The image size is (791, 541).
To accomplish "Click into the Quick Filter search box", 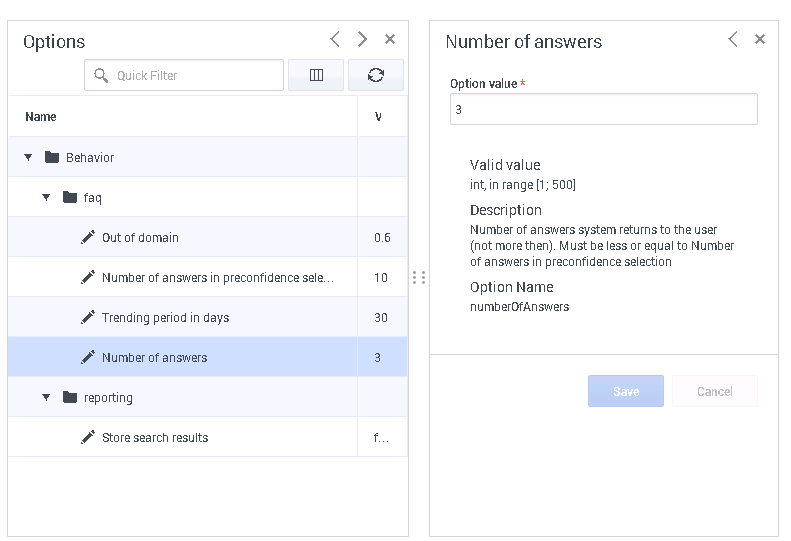I will pos(195,75).
